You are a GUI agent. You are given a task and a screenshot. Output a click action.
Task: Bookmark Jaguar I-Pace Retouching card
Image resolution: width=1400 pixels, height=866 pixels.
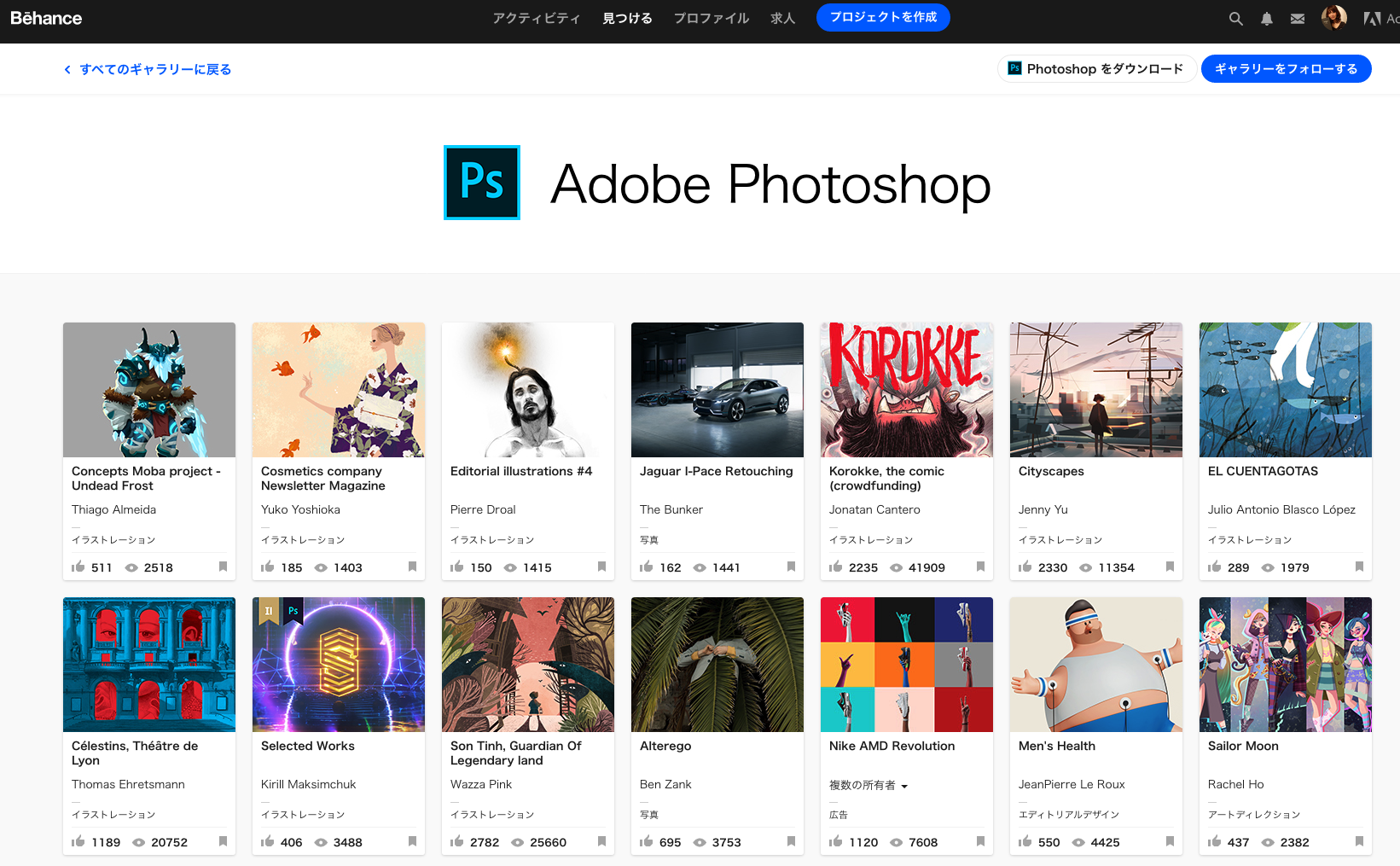[x=791, y=567]
